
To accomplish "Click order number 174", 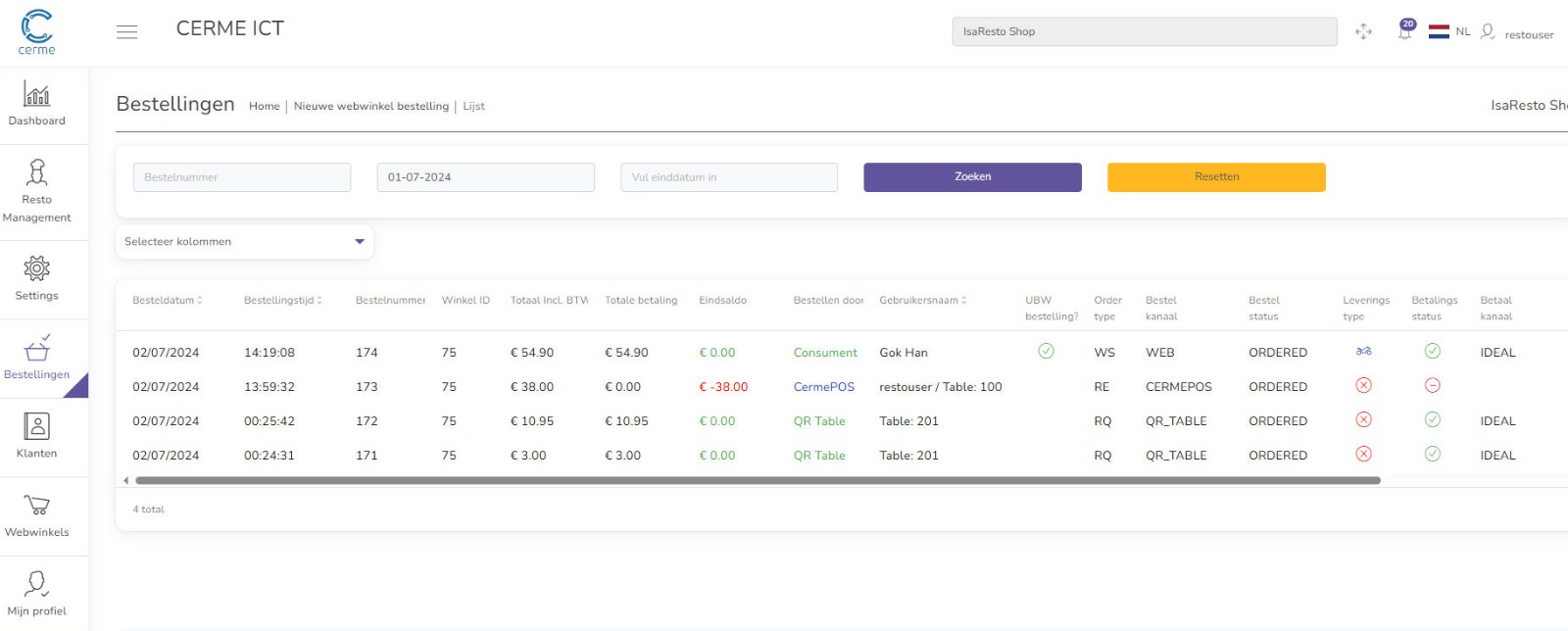I will pos(367,353).
